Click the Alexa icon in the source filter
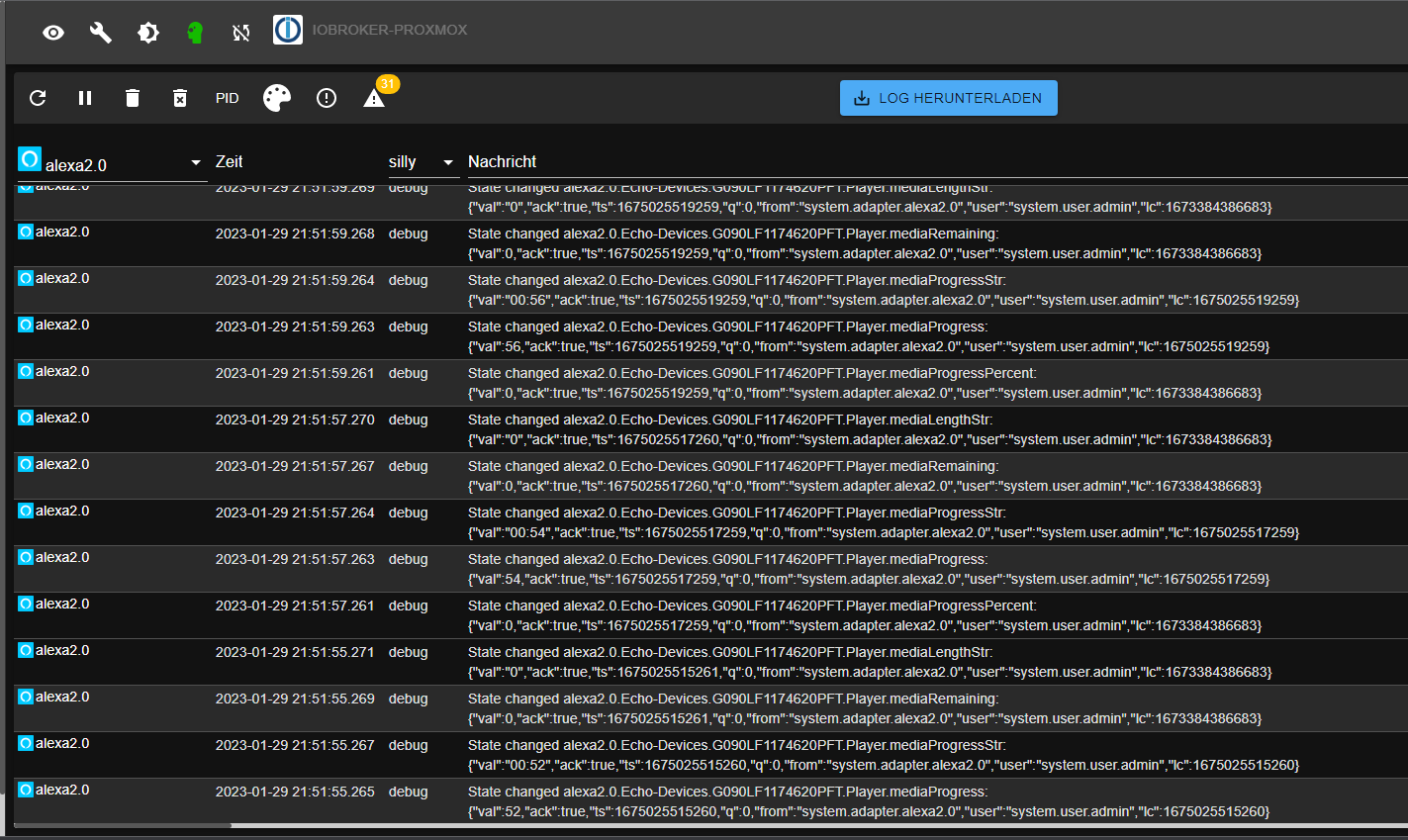This screenshot has width=1408, height=840. pyautogui.click(x=30, y=158)
